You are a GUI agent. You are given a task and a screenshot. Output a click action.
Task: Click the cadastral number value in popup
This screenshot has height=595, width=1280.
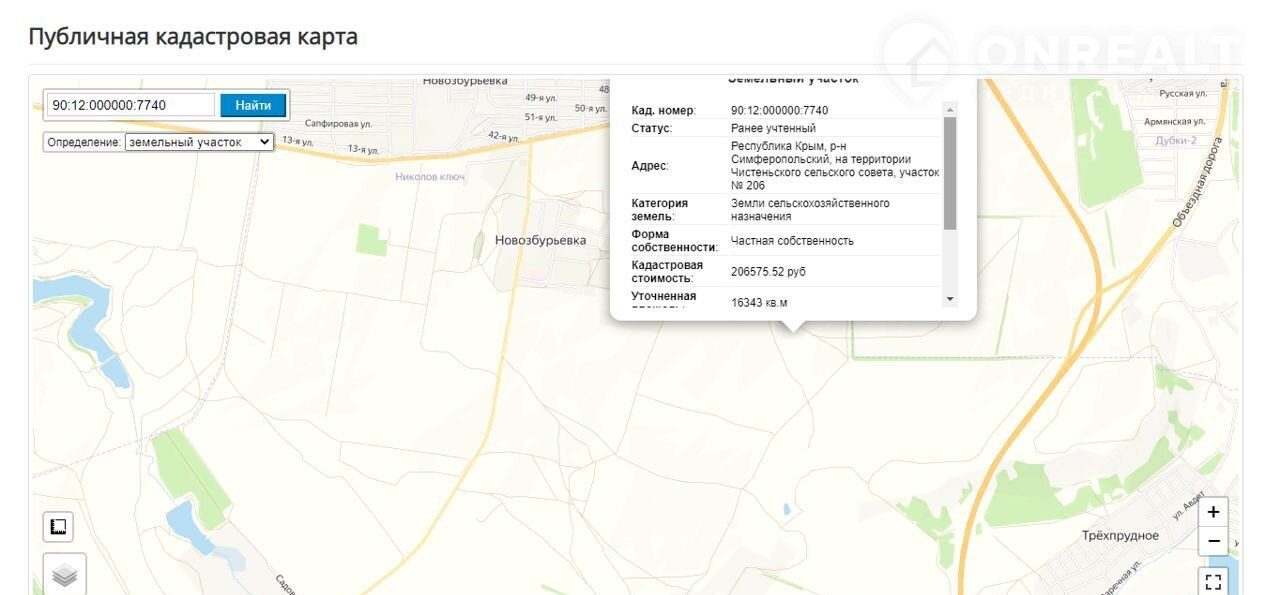[779, 110]
